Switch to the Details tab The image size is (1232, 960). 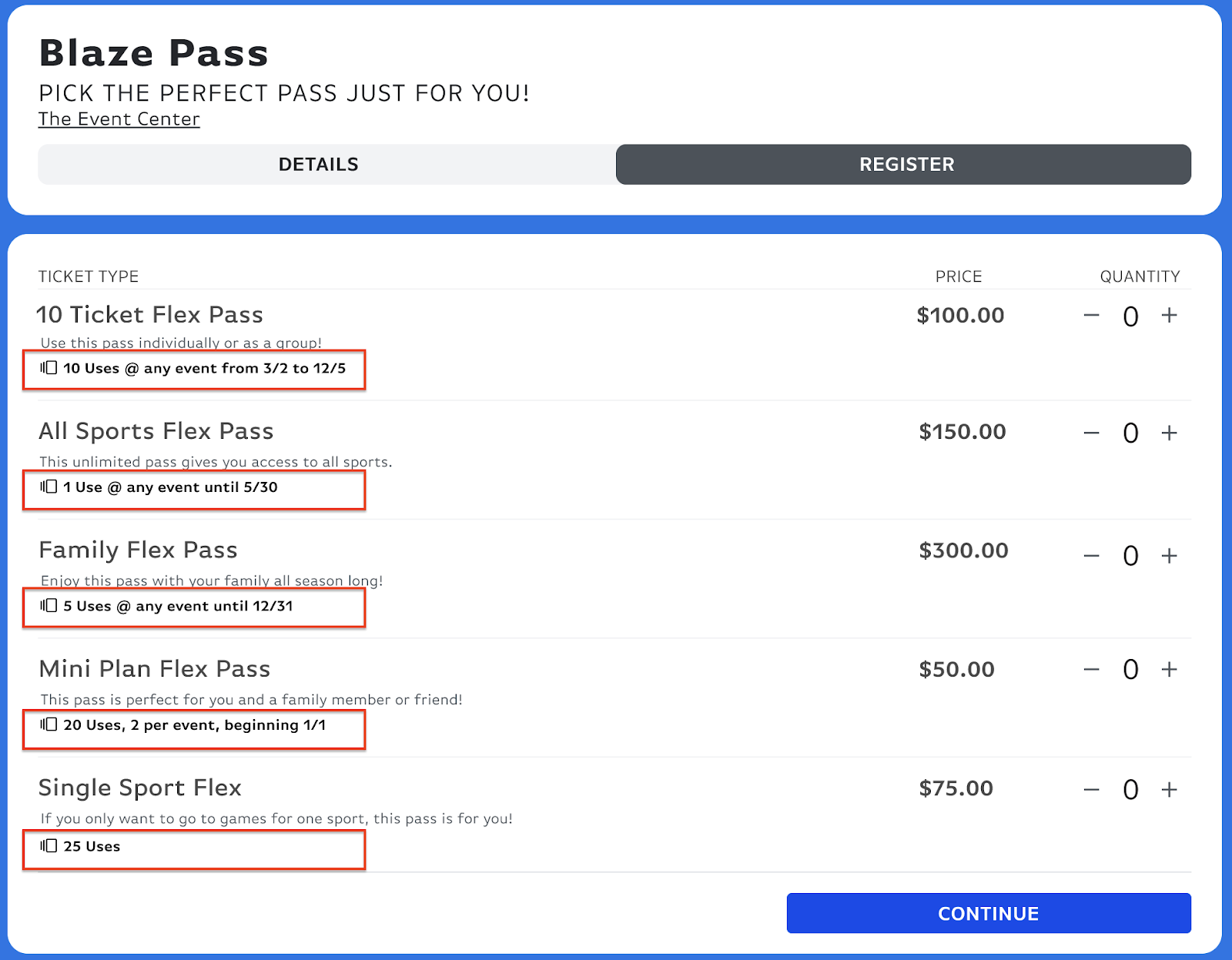[318, 164]
